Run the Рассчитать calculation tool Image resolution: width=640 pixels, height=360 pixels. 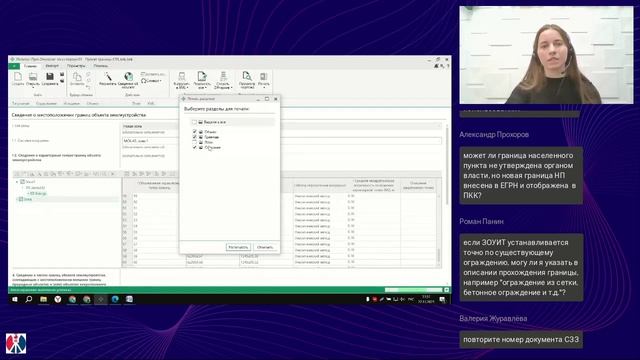tap(108, 78)
